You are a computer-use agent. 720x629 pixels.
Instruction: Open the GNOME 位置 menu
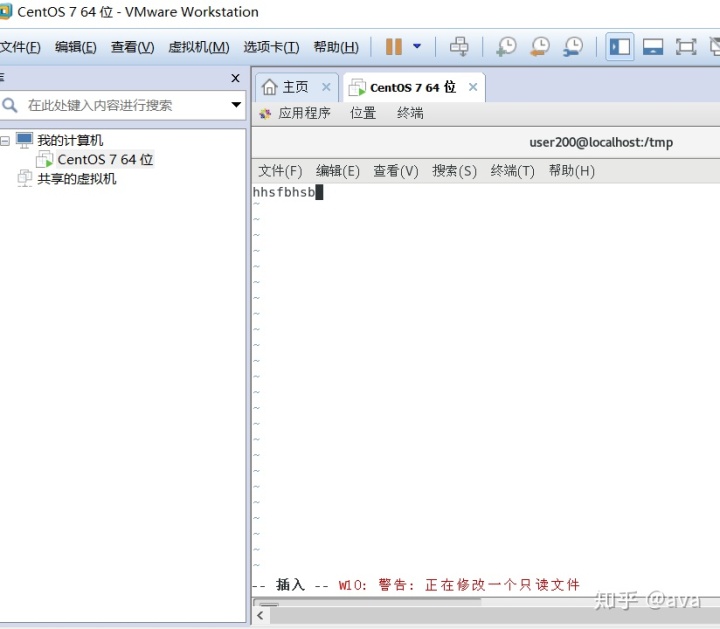pyautogui.click(x=363, y=113)
